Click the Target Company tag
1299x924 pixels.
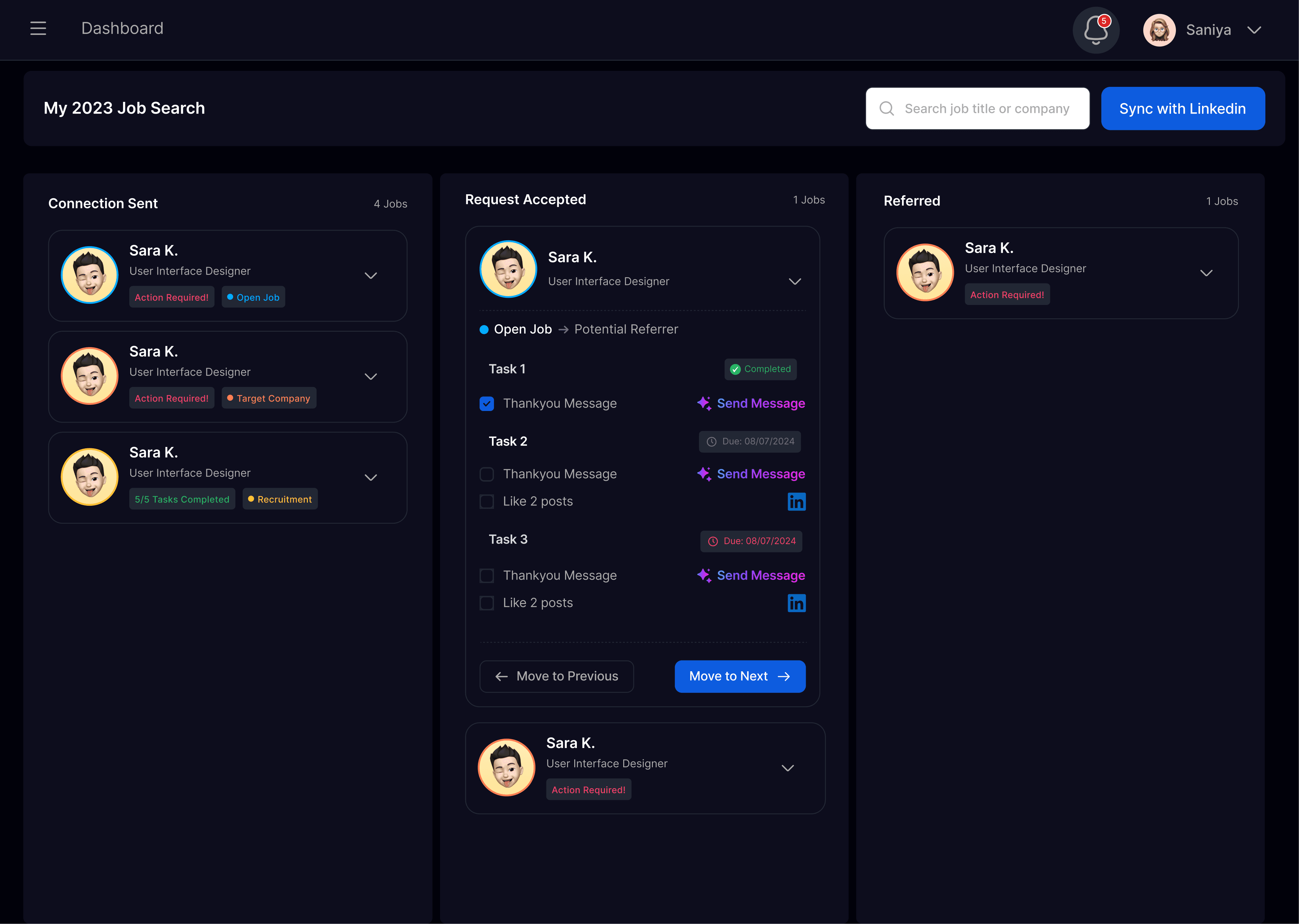269,398
